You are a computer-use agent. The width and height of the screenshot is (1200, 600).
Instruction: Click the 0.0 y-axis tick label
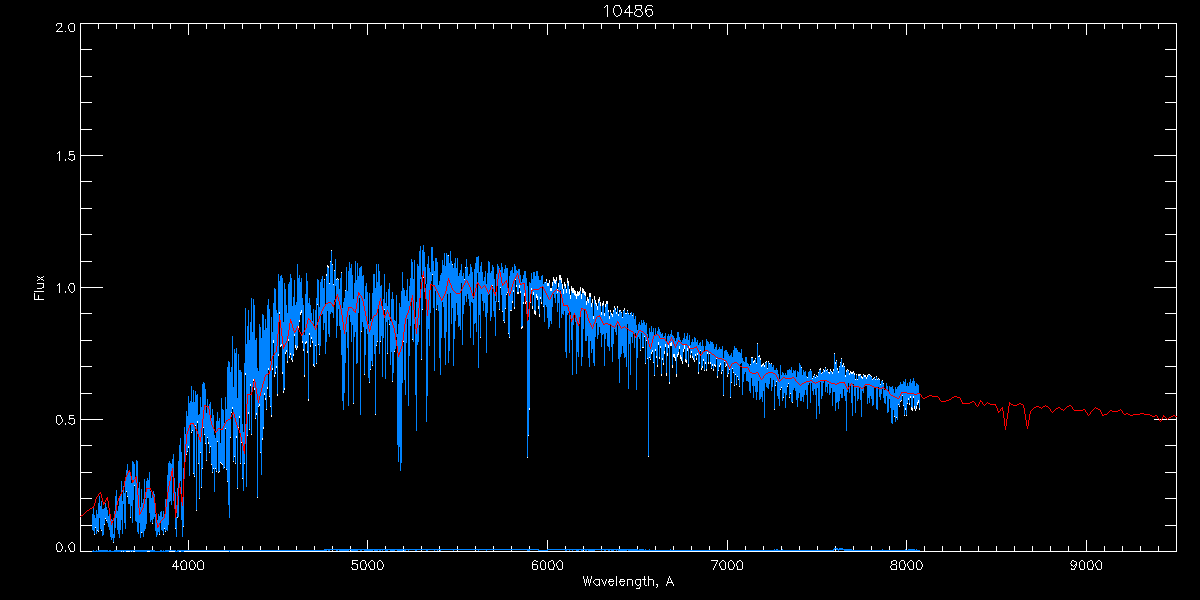(x=66, y=547)
